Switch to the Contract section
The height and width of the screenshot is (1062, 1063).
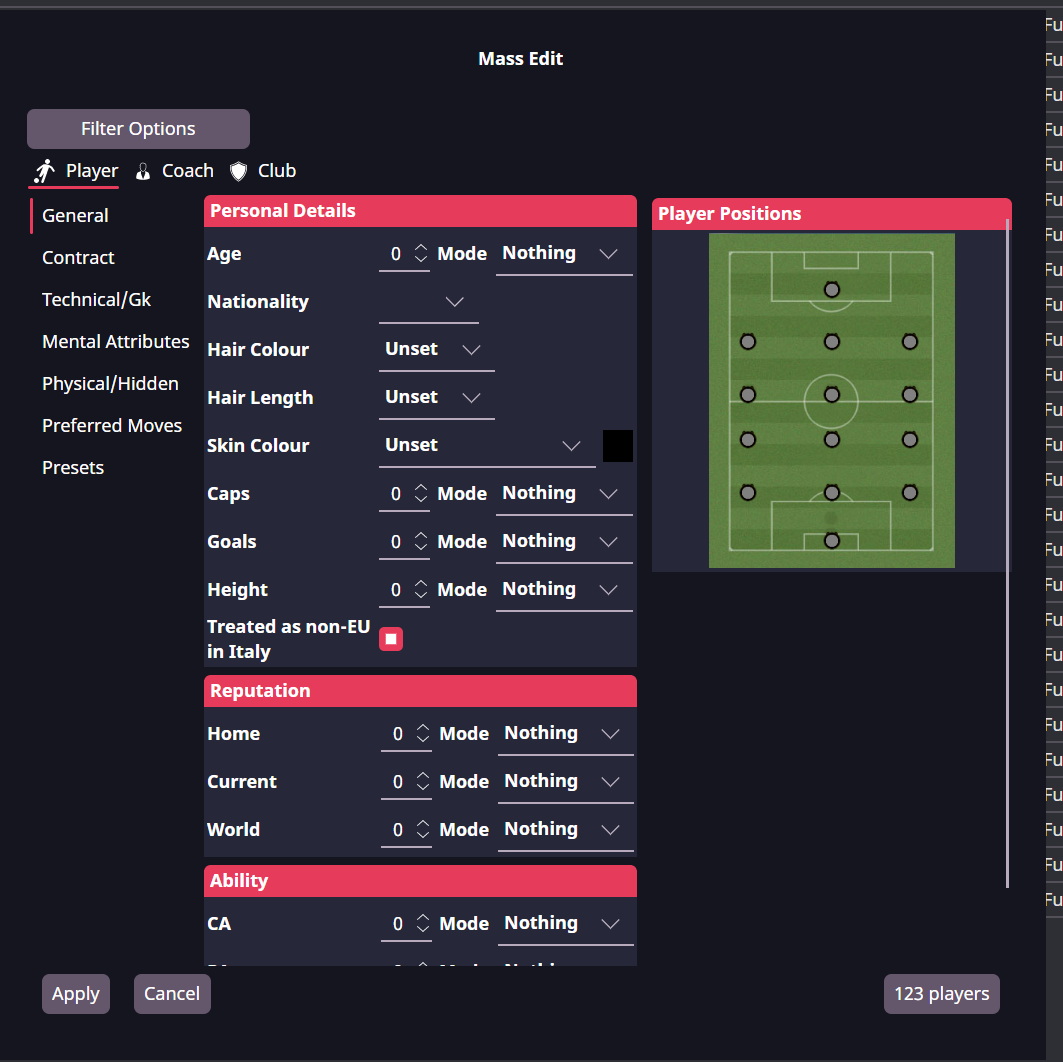[x=78, y=258]
